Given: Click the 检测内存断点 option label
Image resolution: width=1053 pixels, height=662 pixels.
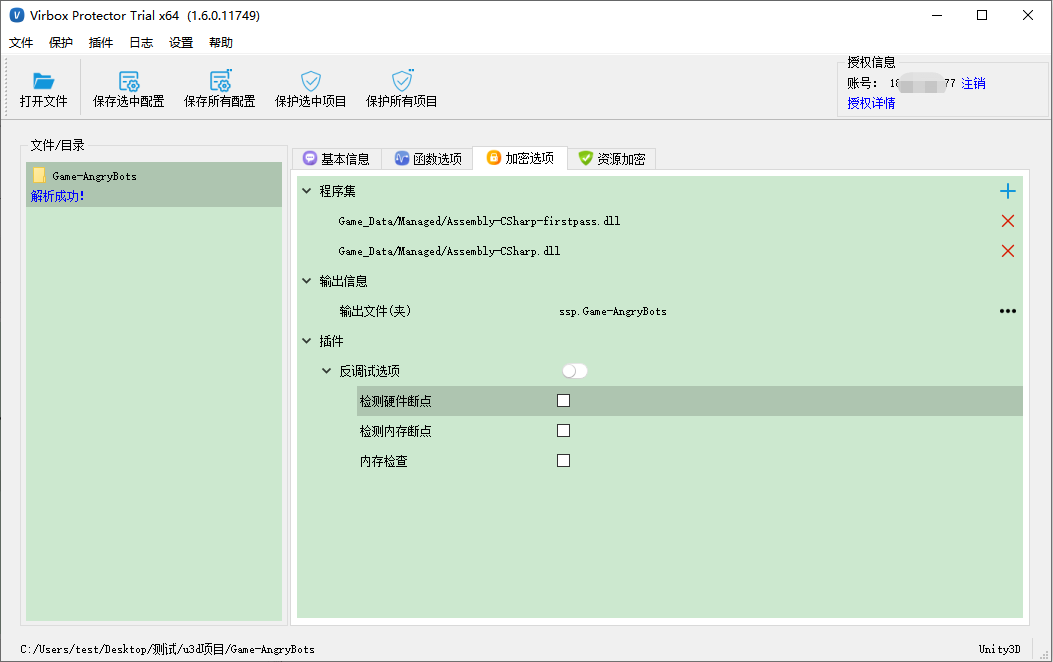Looking at the screenshot, I should pyautogui.click(x=396, y=431).
